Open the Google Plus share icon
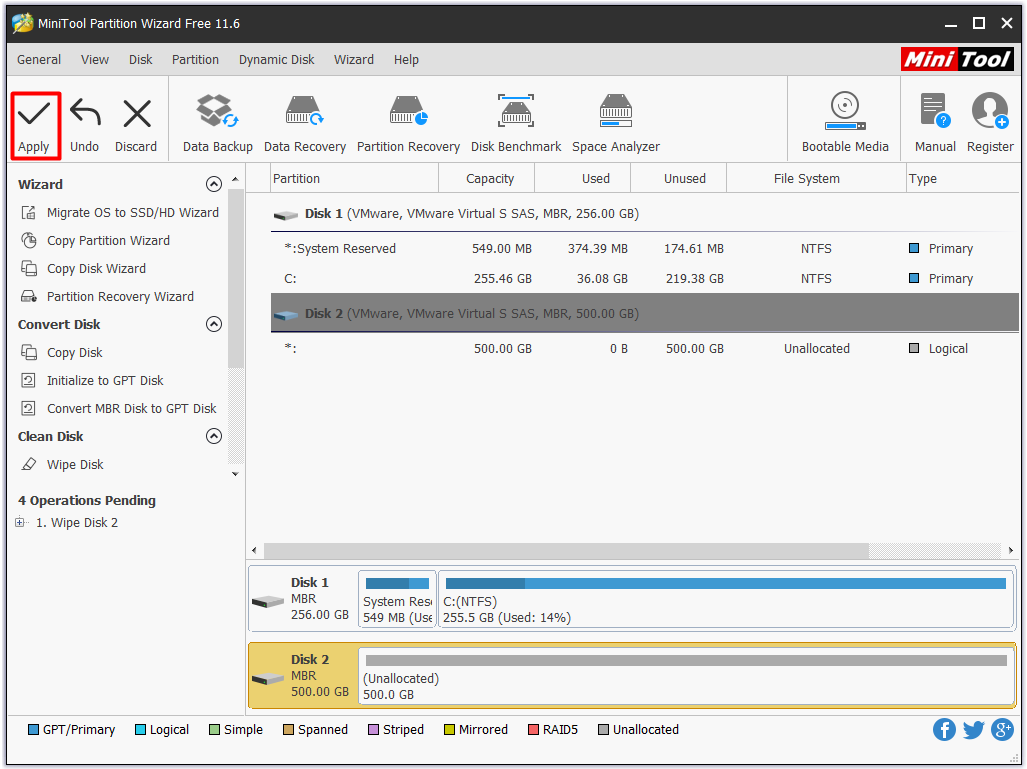This screenshot has height=769, width=1027. point(1002,729)
